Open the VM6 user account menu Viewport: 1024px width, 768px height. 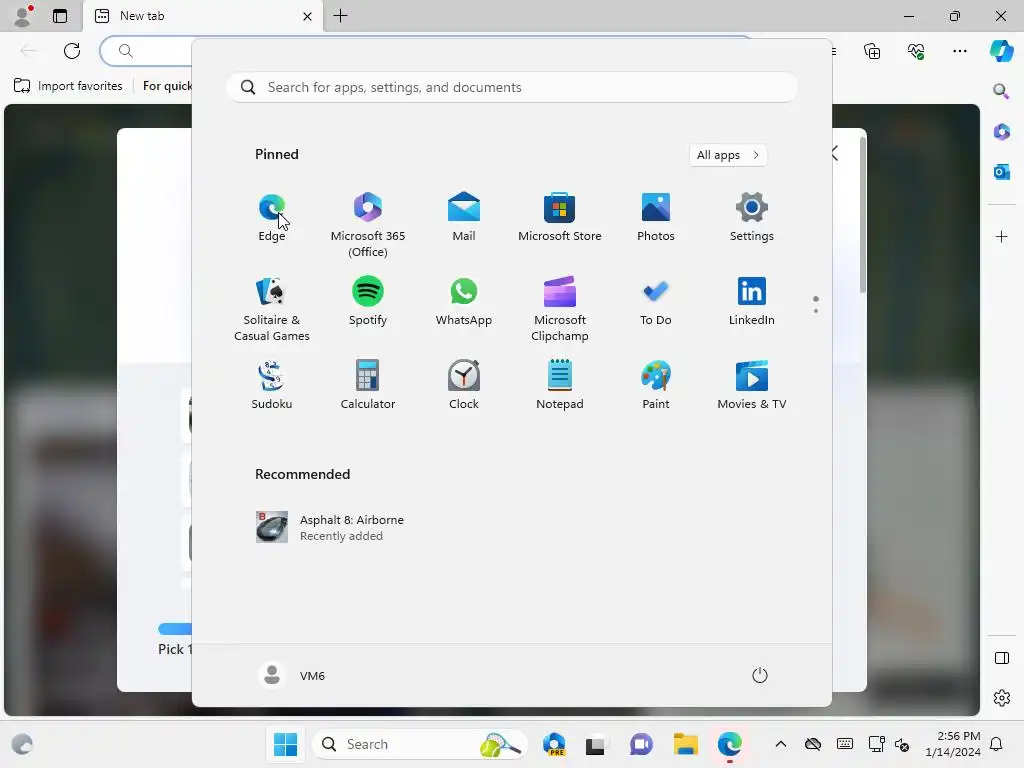[x=292, y=675]
